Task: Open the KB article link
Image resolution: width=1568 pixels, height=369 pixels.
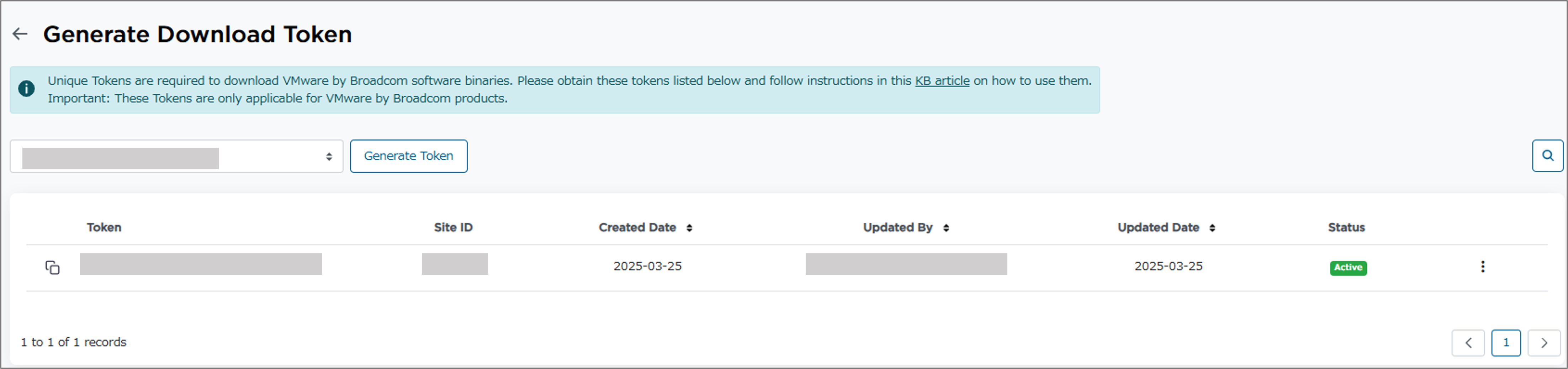Action: click(x=942, y=81)
